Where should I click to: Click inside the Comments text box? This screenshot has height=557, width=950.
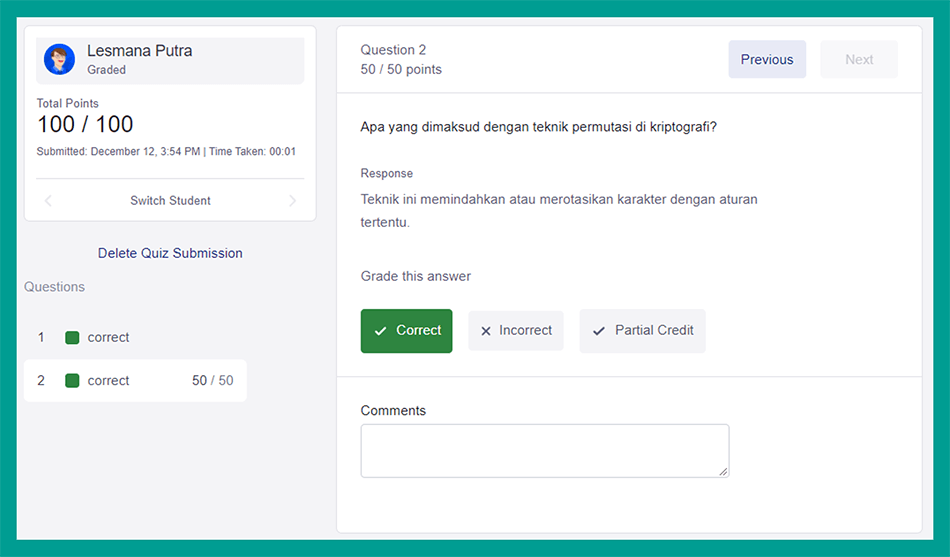(544, 450)
